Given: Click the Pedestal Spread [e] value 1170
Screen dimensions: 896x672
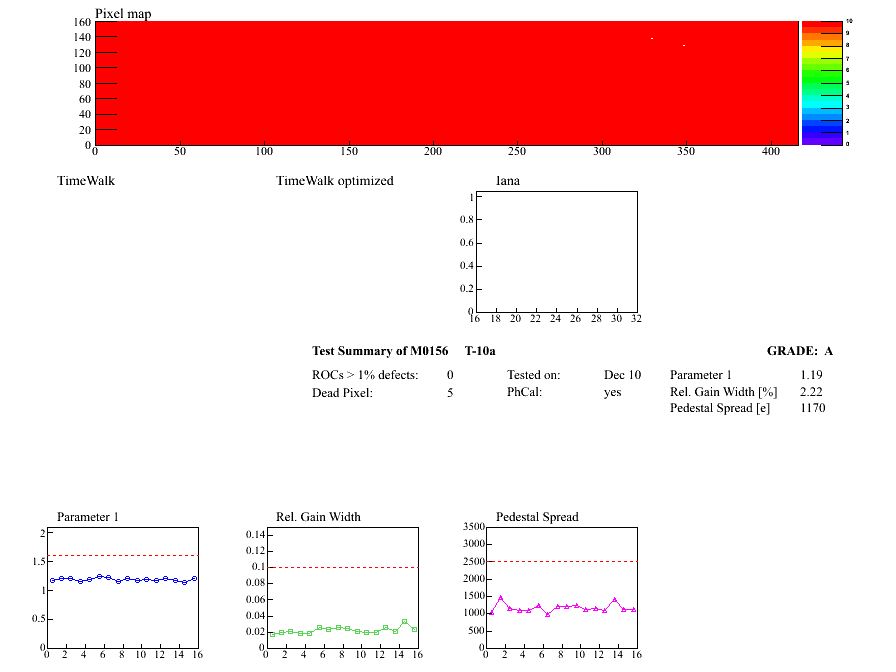Looking at the screenshot, I should coord(813,408).
